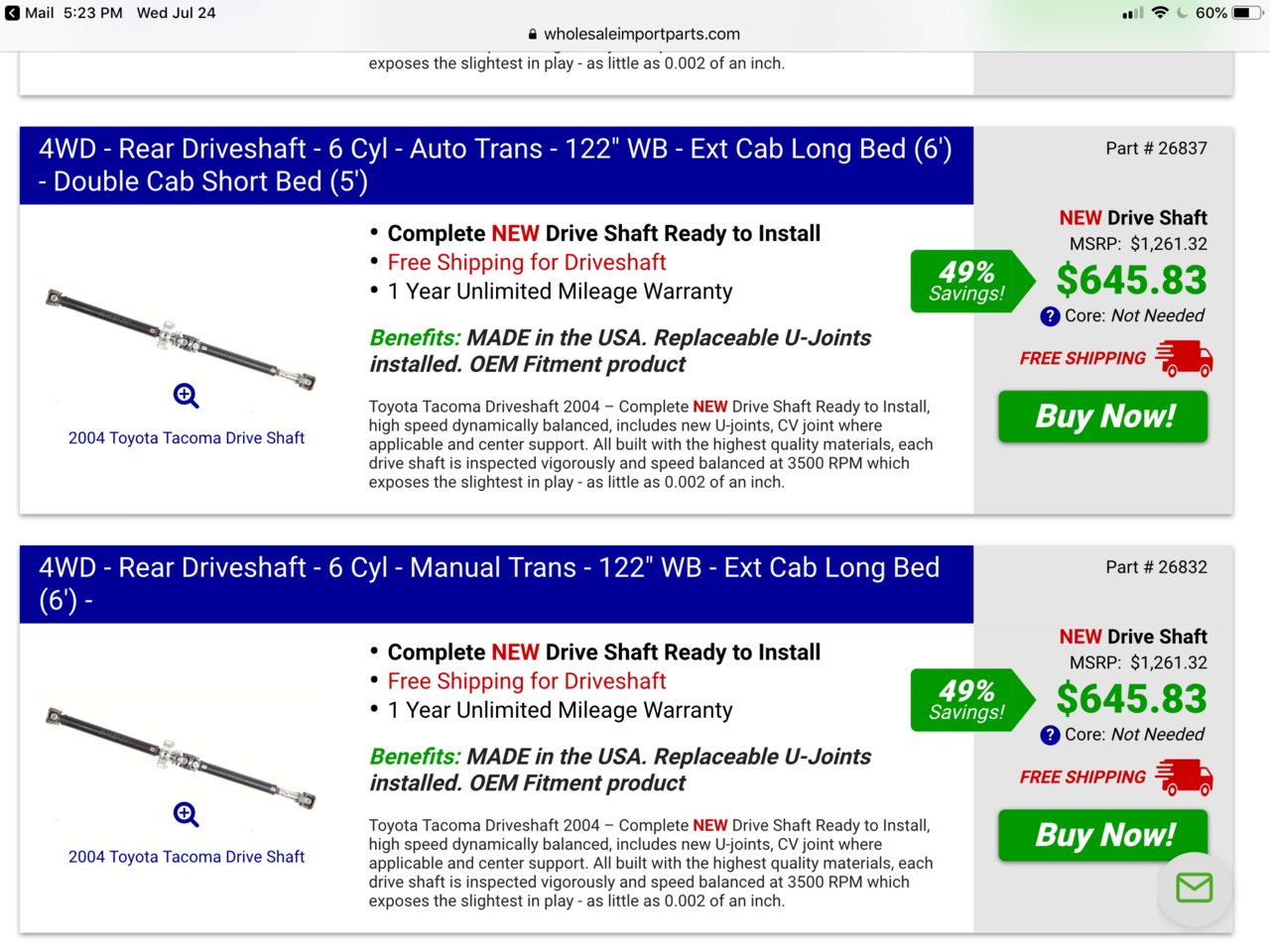Click free shipping truck icon for Part 26837

[x=1185, y=358]
